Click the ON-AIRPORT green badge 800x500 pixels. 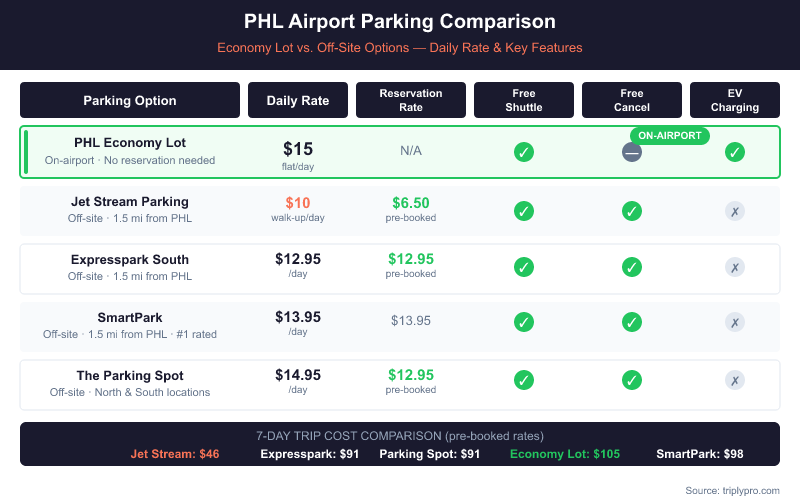point(670,135)
